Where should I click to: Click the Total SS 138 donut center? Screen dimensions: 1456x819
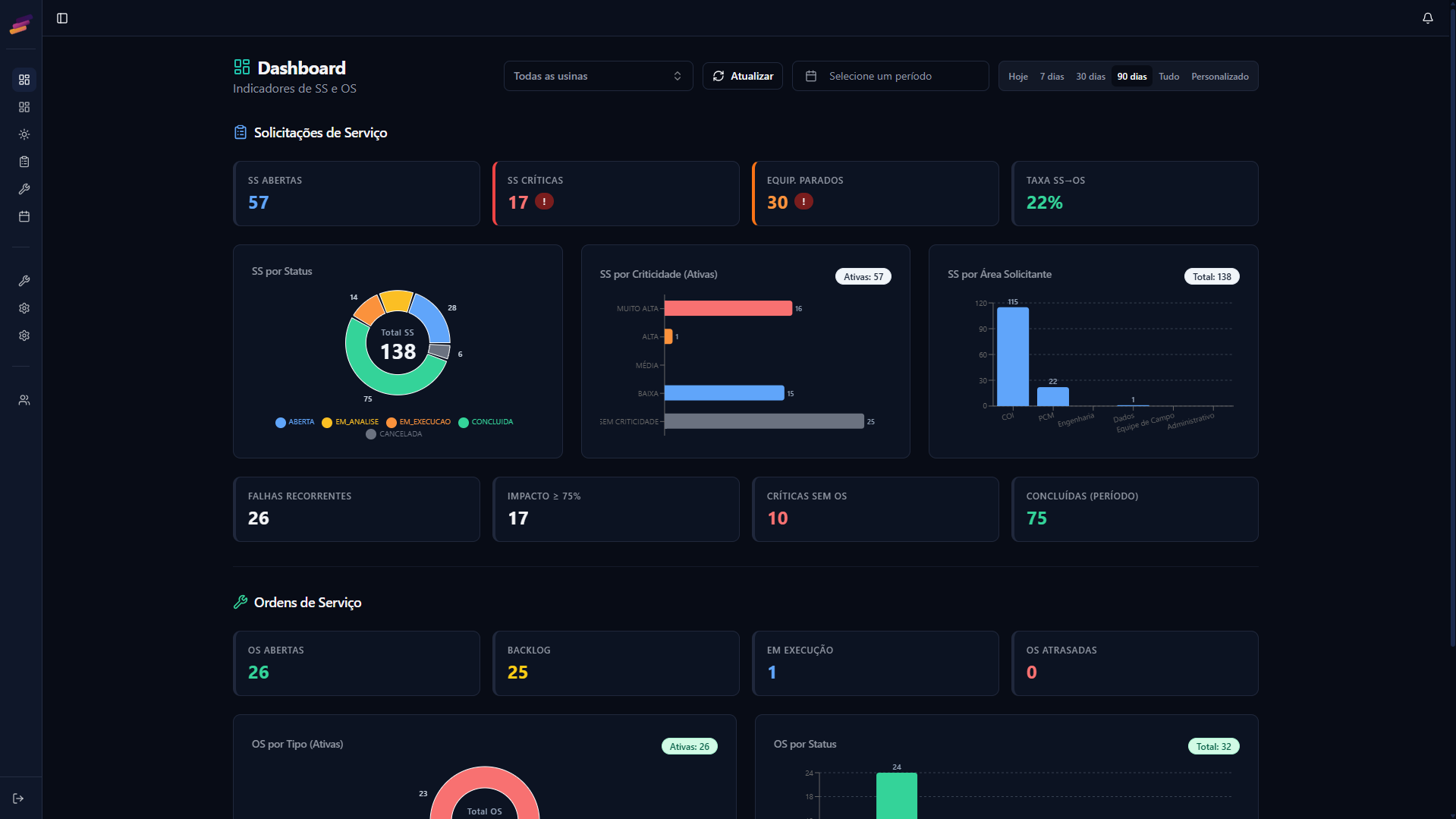tap(398, 344)
